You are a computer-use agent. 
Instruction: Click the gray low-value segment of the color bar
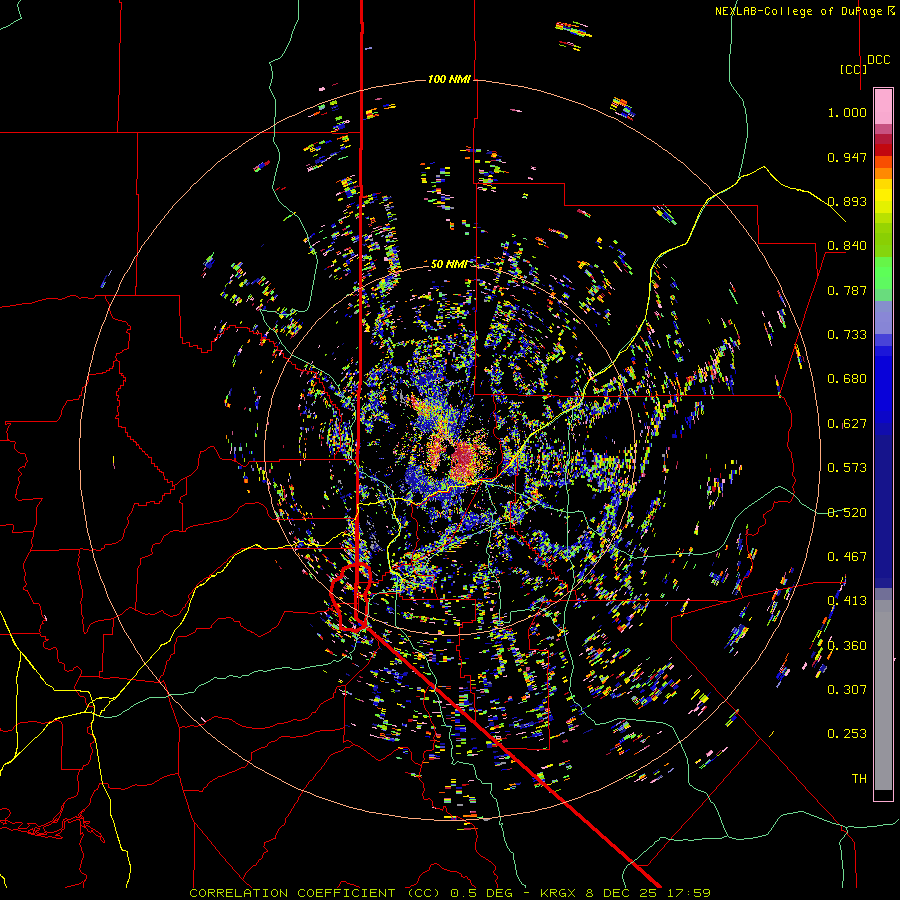point(883,695)
